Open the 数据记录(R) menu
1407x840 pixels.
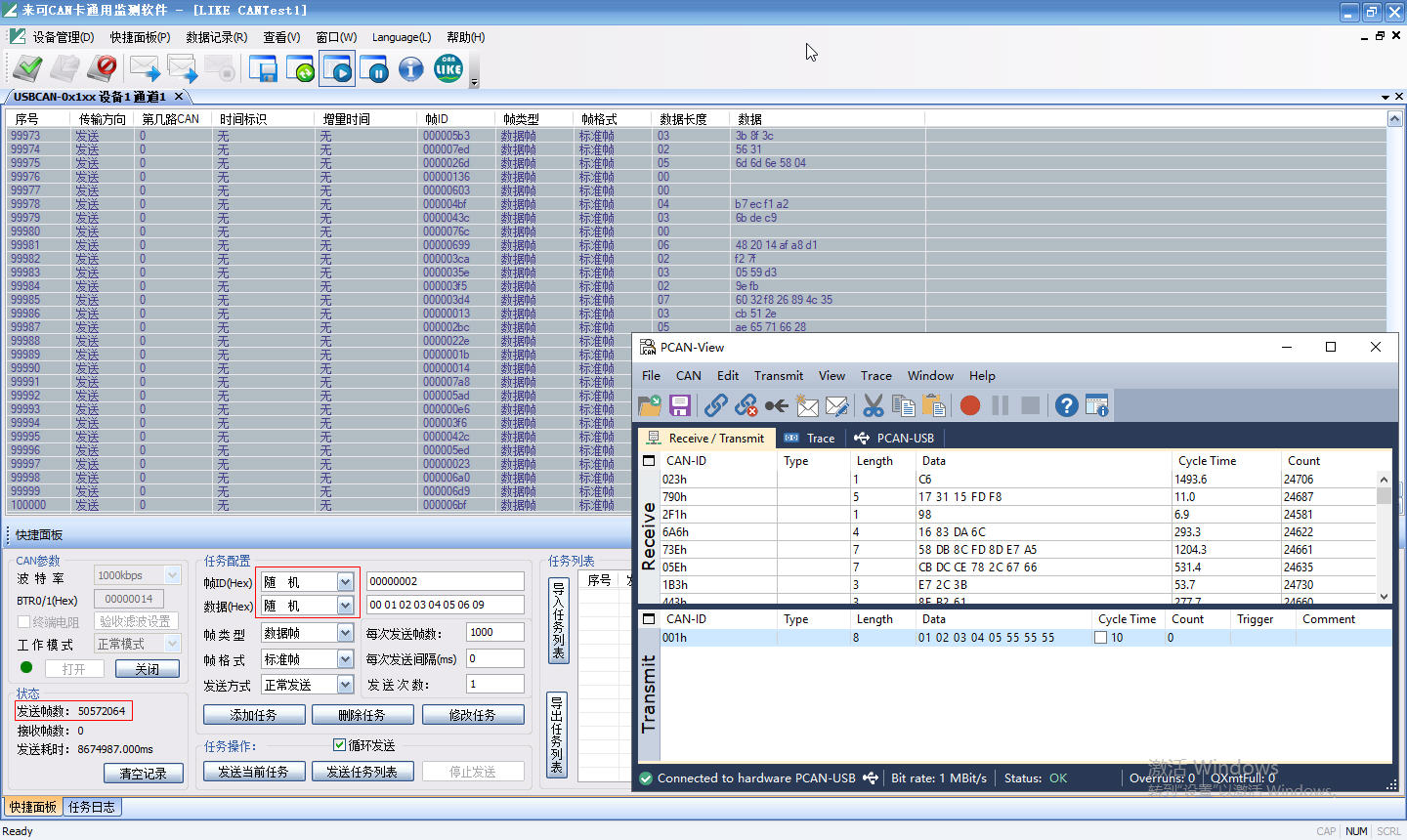tap(217, 37)
